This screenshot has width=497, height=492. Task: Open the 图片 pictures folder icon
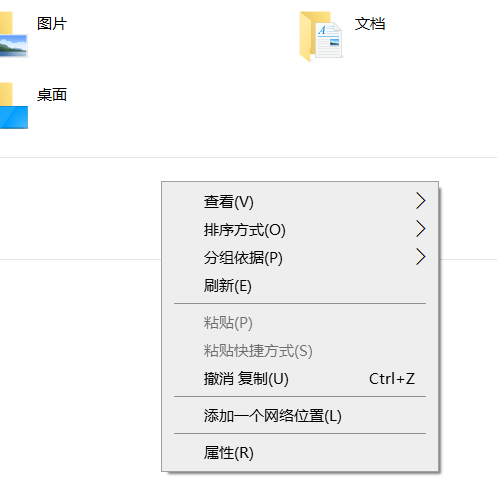(x=13, y=35)
